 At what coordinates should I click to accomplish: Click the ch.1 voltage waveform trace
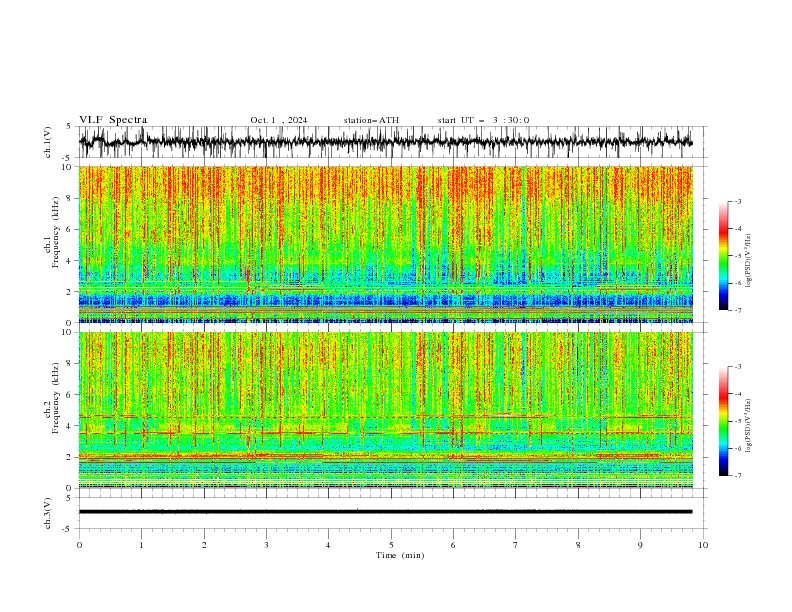[385, 142]
